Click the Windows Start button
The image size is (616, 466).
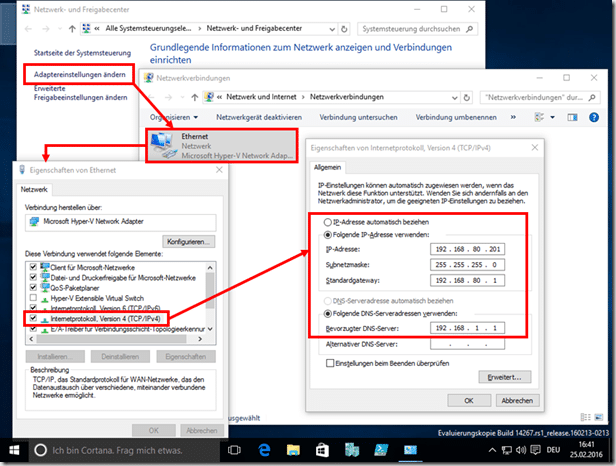(x=14, y=450)
